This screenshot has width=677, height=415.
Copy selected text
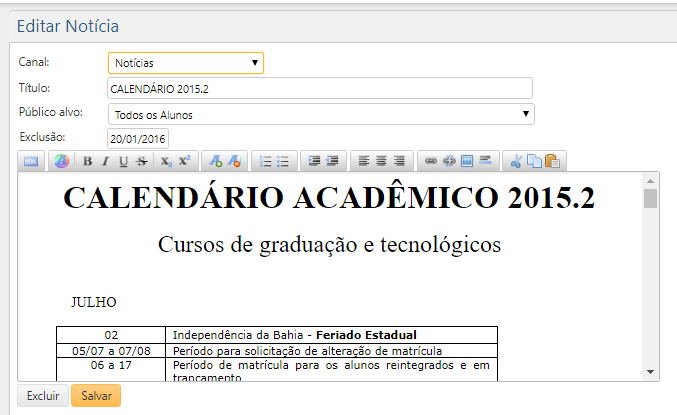click(535, 161)
